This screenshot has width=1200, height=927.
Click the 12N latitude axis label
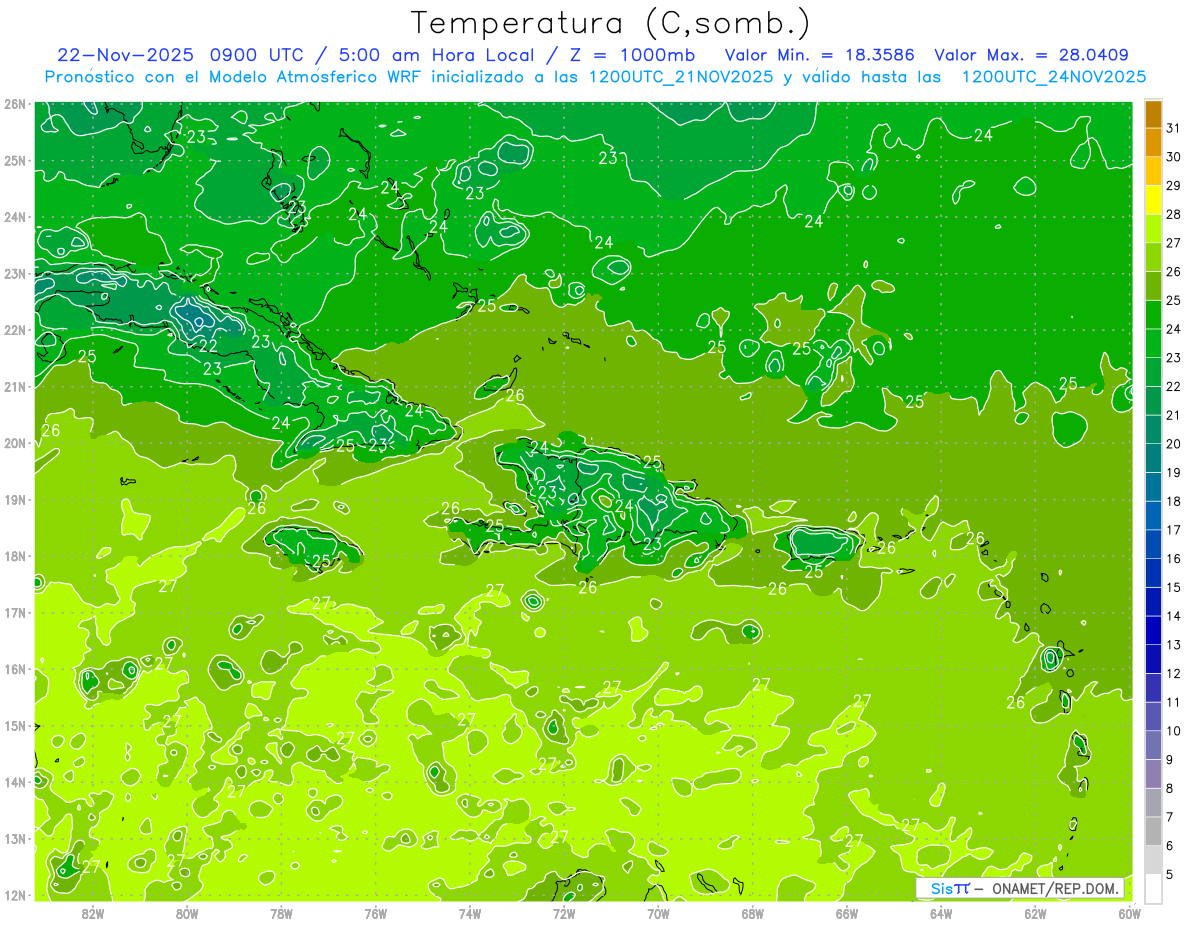tap(15, 895)
